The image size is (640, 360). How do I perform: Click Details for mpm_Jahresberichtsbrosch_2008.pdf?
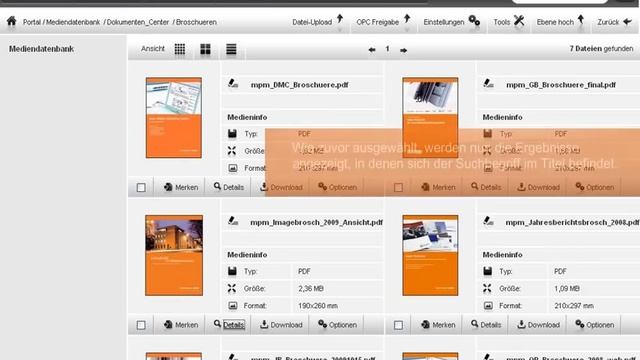[x=486, y=325]
